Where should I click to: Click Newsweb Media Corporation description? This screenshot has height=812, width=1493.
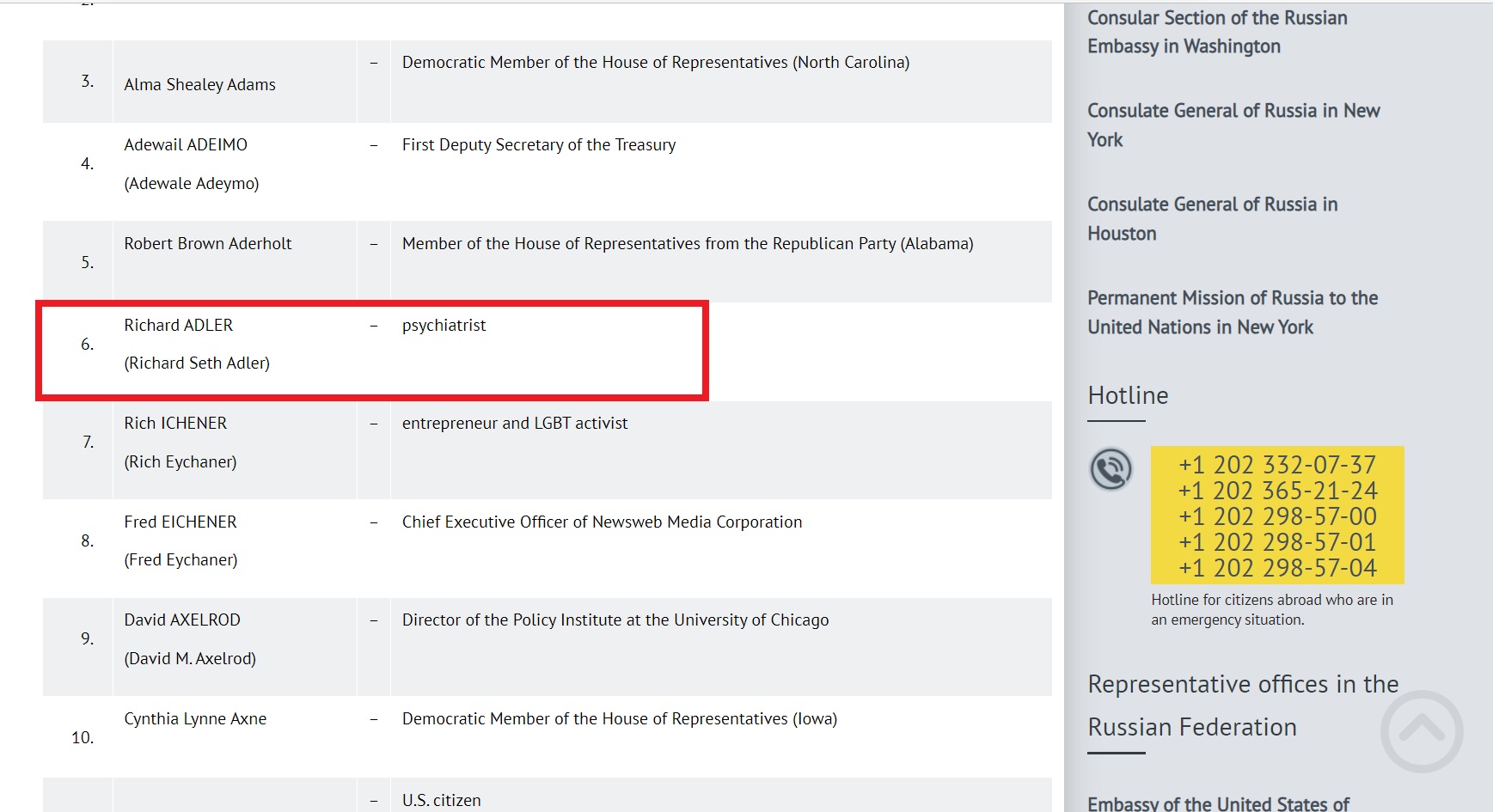602,522
